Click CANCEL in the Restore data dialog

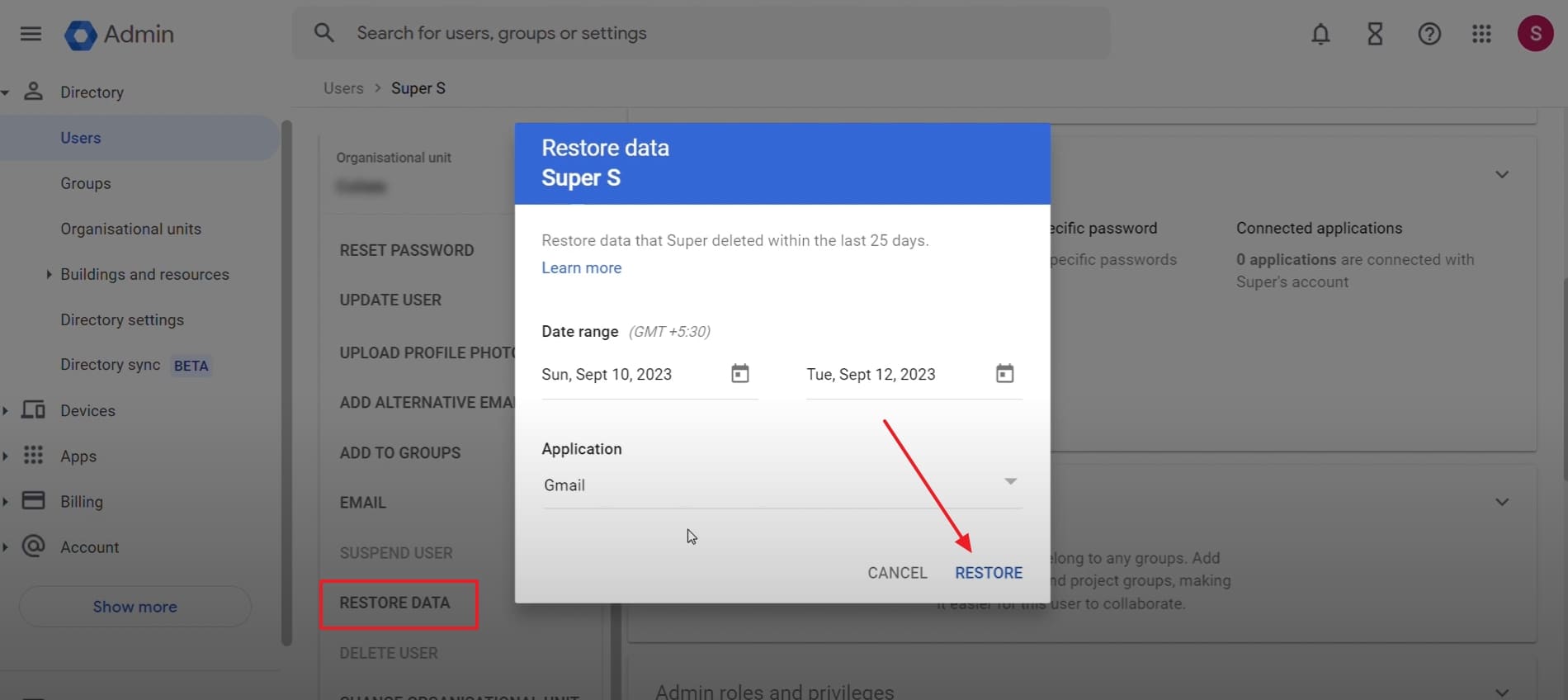pos(897,573)
